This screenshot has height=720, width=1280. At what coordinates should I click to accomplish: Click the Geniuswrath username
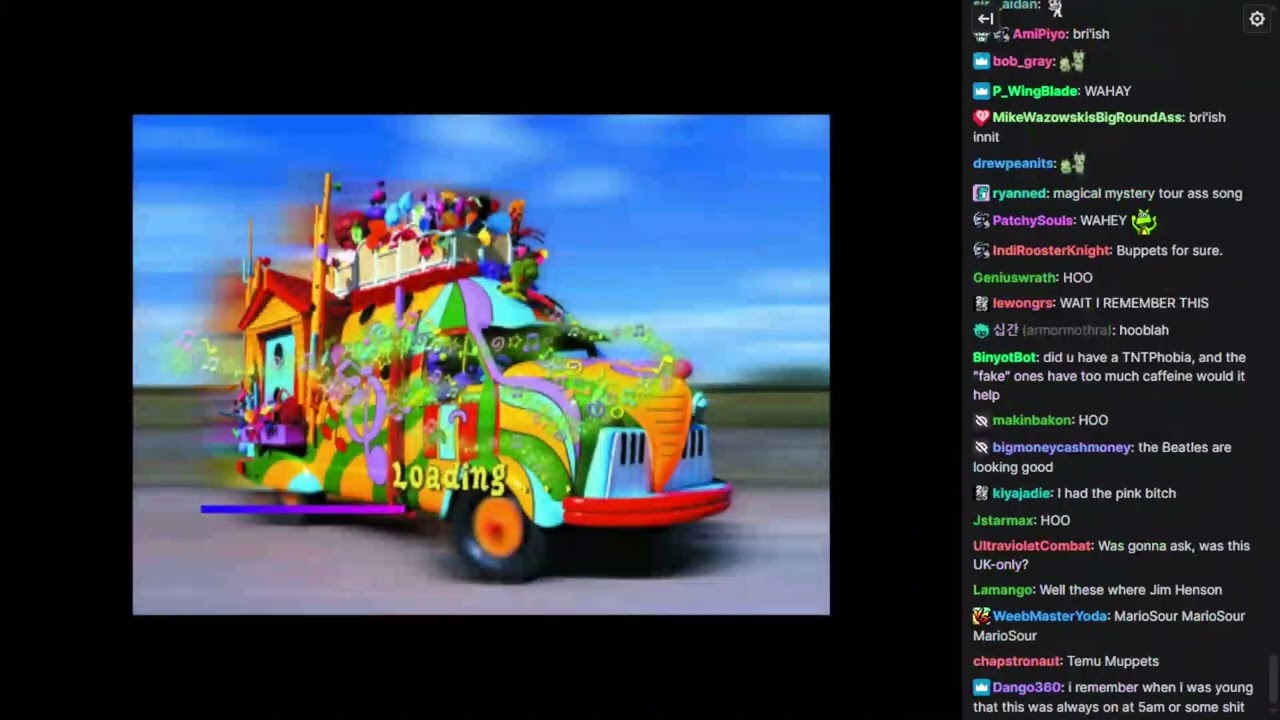[1015, 277]
